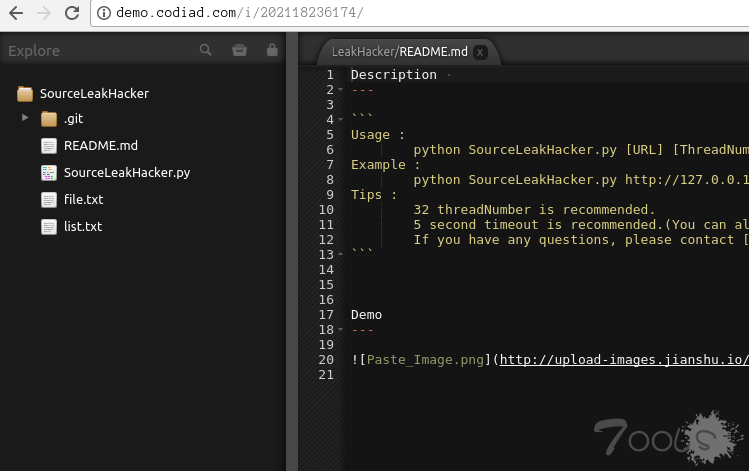This screenshot has height=471, width=749.
Task: Click 'Paste_Image.png' alt text on line 20
Action: pos(425,360)
